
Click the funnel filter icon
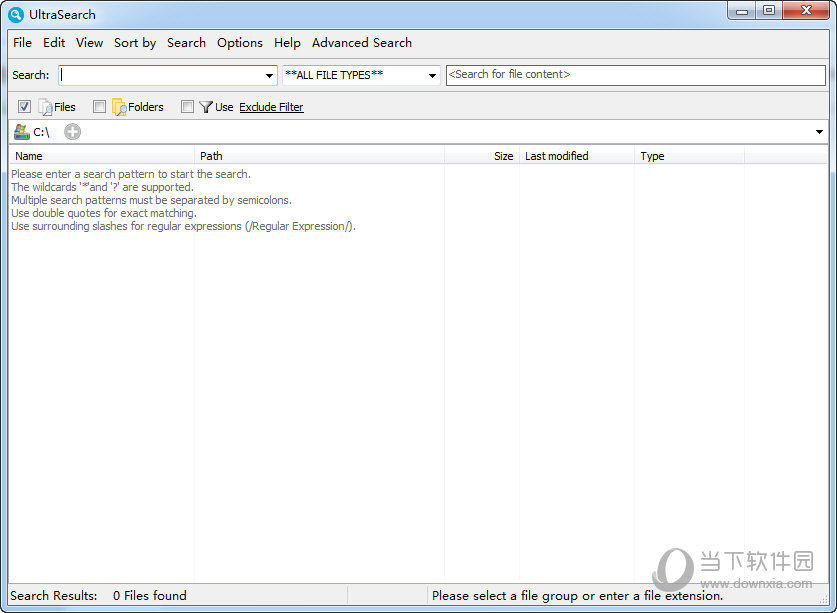[x=206, y=107]
